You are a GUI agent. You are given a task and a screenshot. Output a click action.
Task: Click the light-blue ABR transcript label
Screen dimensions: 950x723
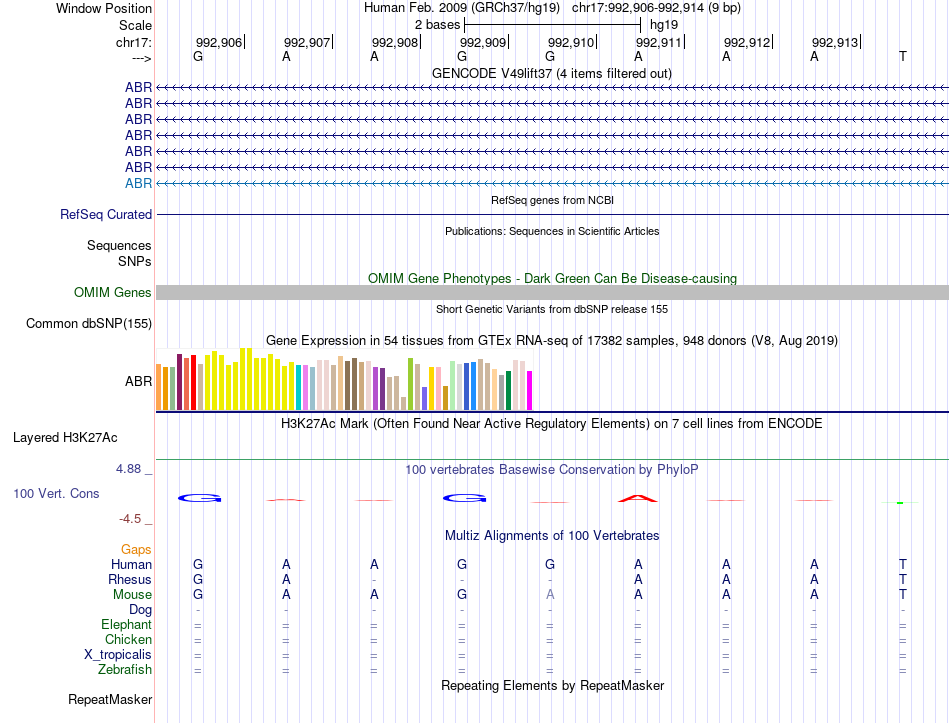[x=138, y=184]
